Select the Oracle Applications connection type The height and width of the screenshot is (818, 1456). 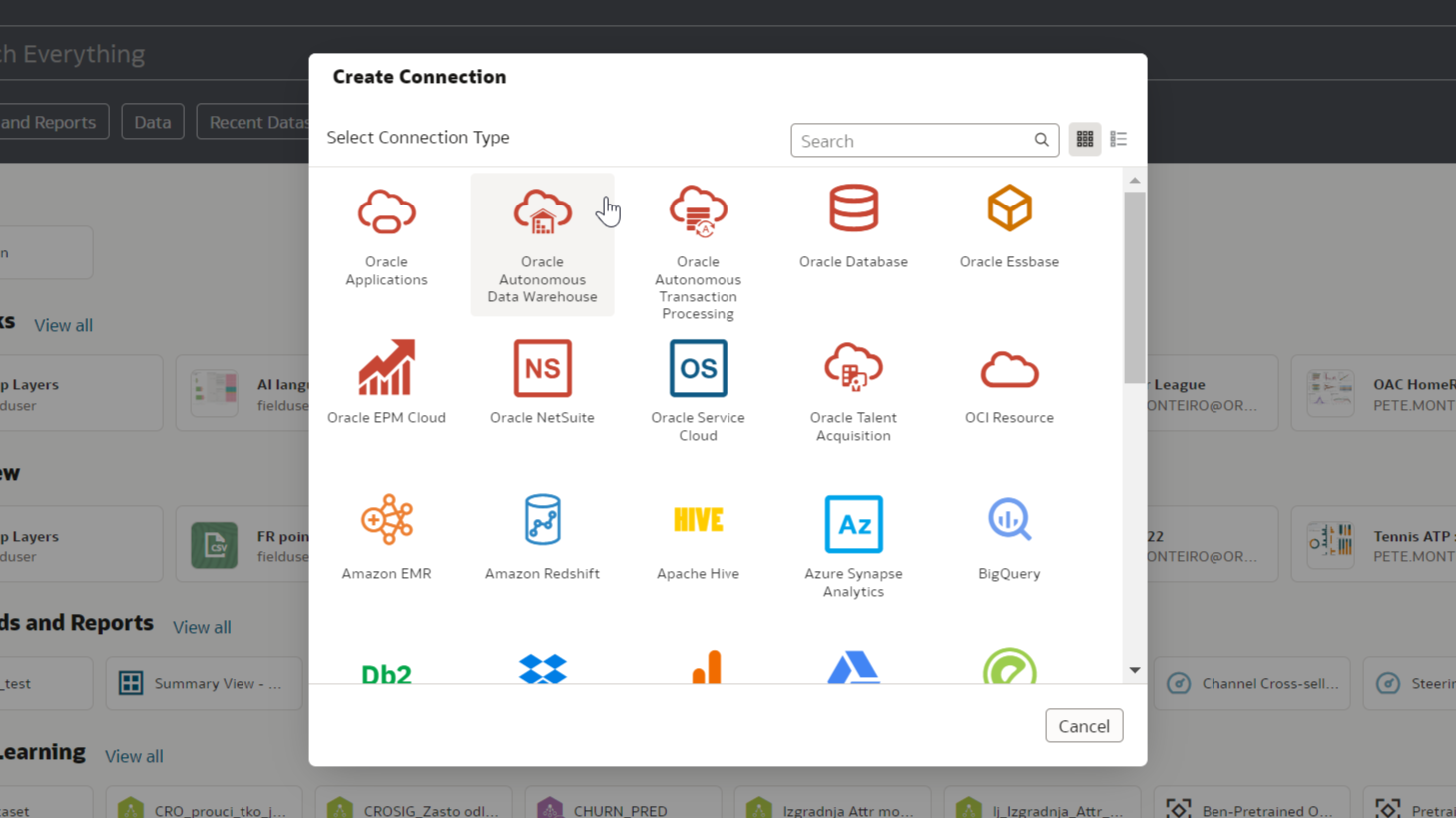(386, 239)
